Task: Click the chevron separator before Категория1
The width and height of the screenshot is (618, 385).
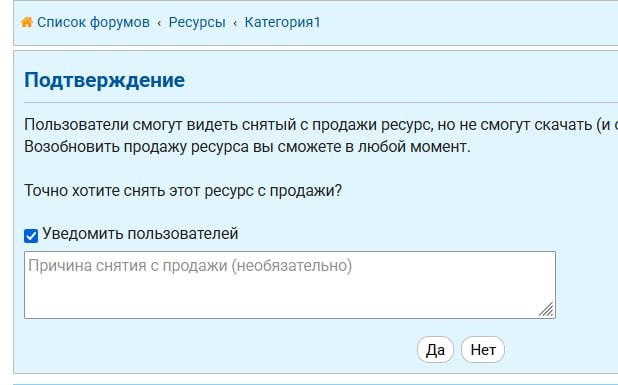Action: tap(235, 23)
